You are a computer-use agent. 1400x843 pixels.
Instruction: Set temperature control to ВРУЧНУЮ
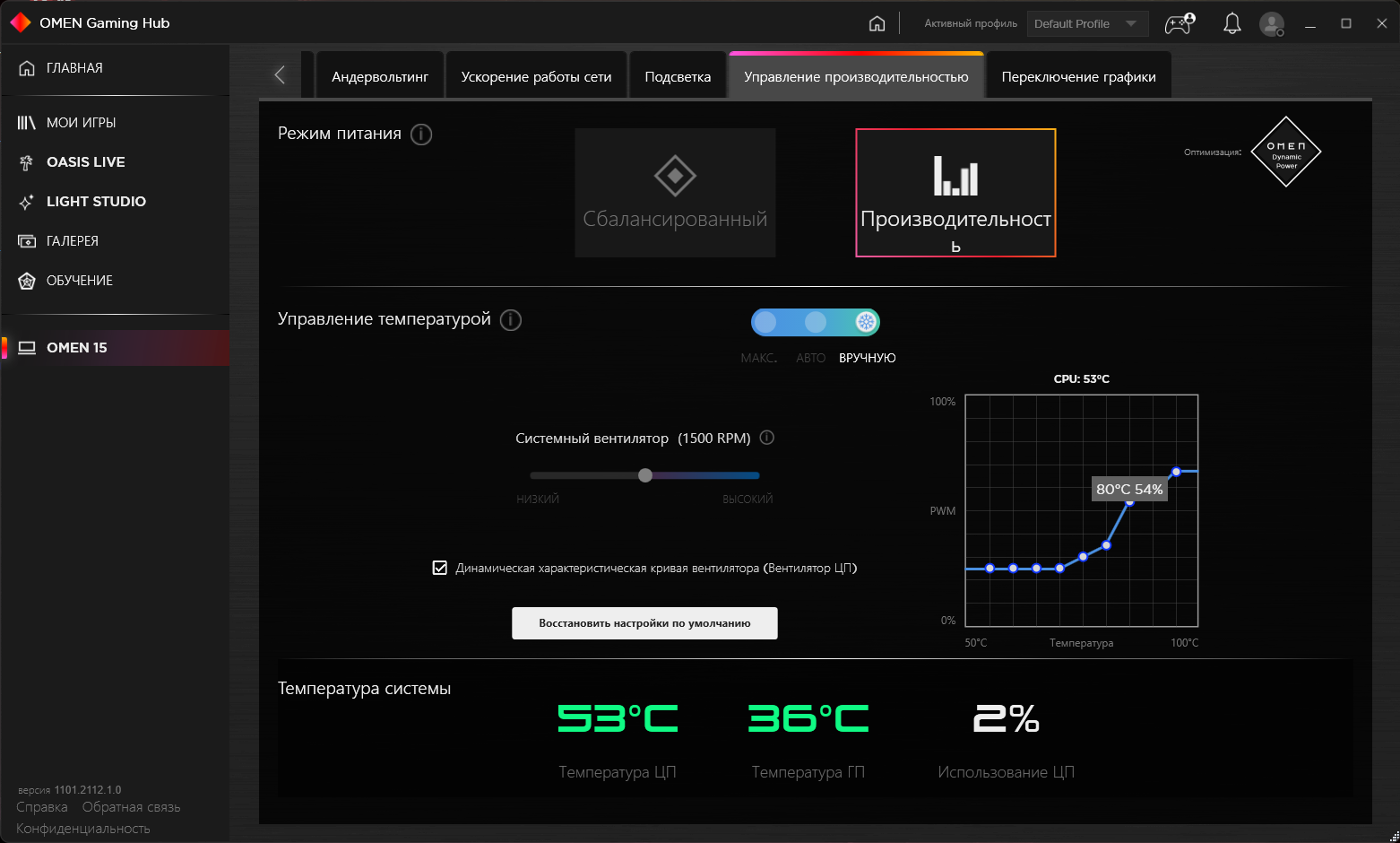[866, 322]
